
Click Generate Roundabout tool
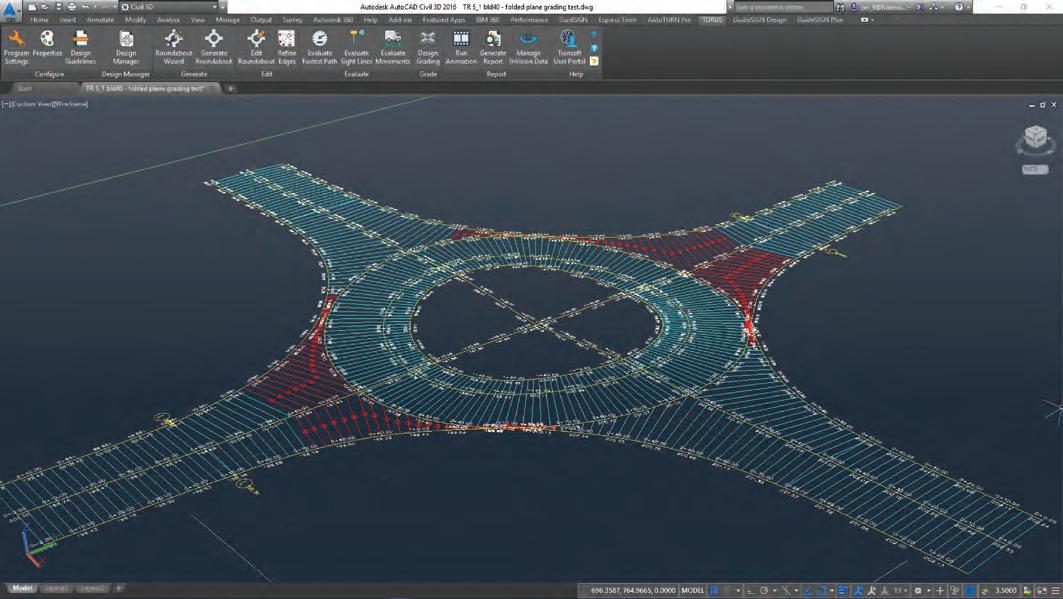pyautogui.click(x=214, y=47)
